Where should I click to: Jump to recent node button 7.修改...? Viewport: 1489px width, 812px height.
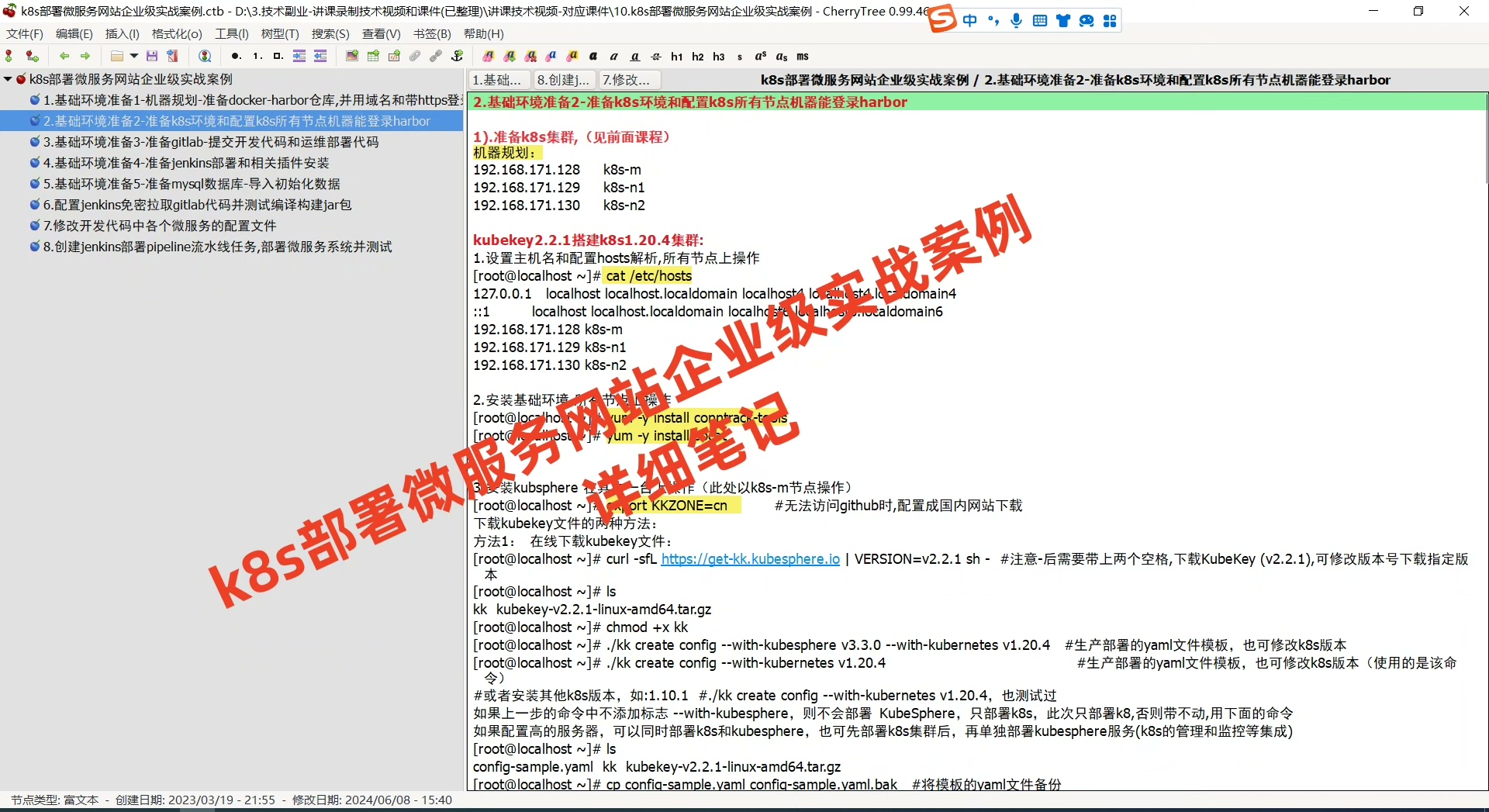[629, 80]
